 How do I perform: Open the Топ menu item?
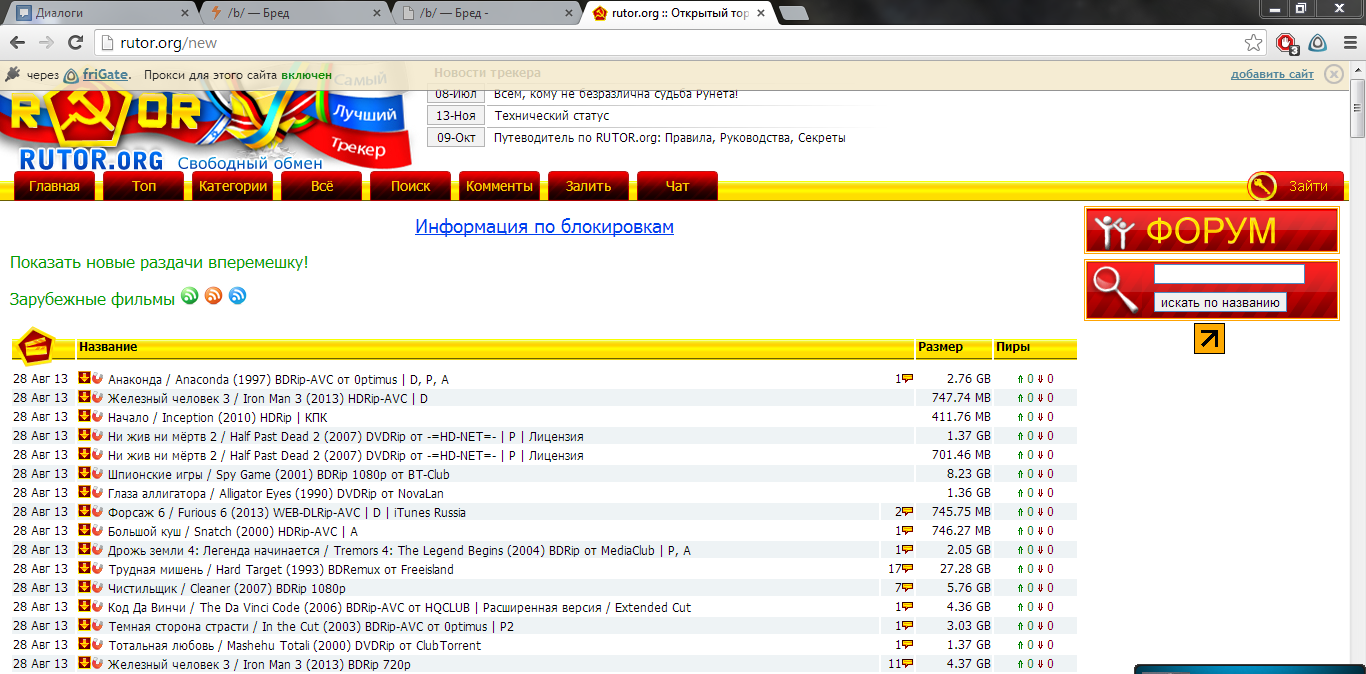pyautogui.click(x=144, y=186)
